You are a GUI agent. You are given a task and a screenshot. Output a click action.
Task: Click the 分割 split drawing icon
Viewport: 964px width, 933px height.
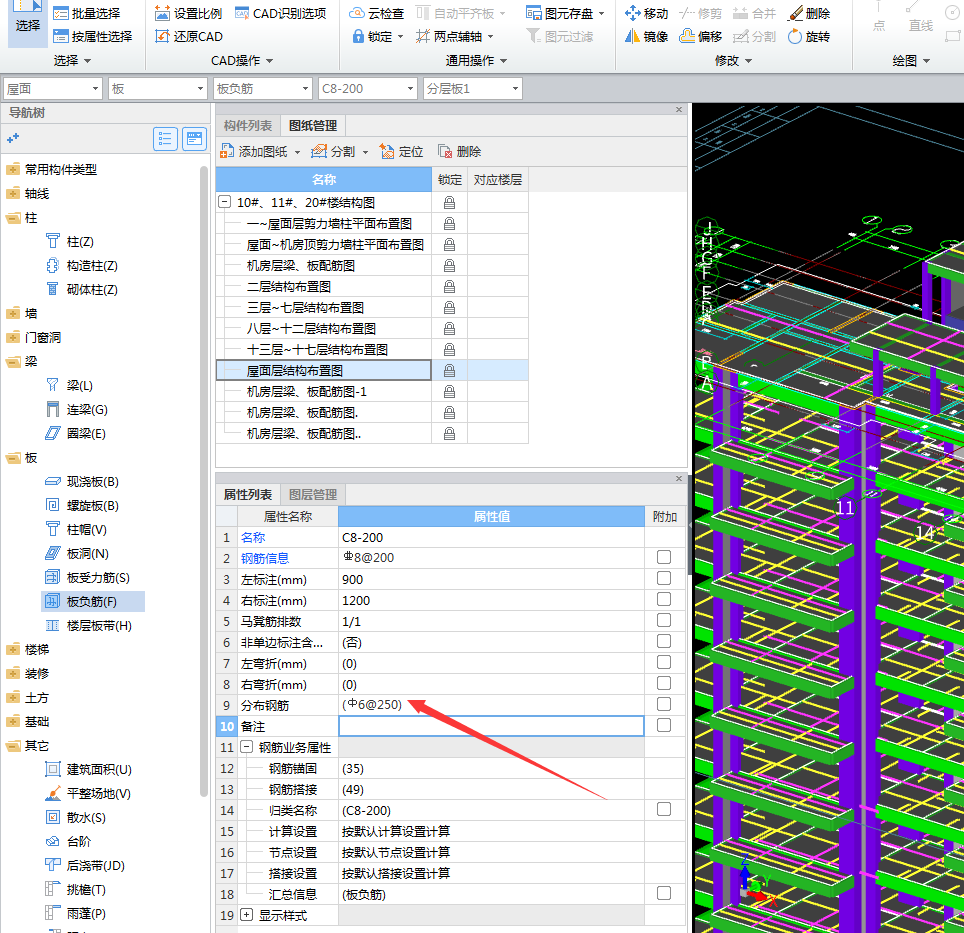[318, 151]
